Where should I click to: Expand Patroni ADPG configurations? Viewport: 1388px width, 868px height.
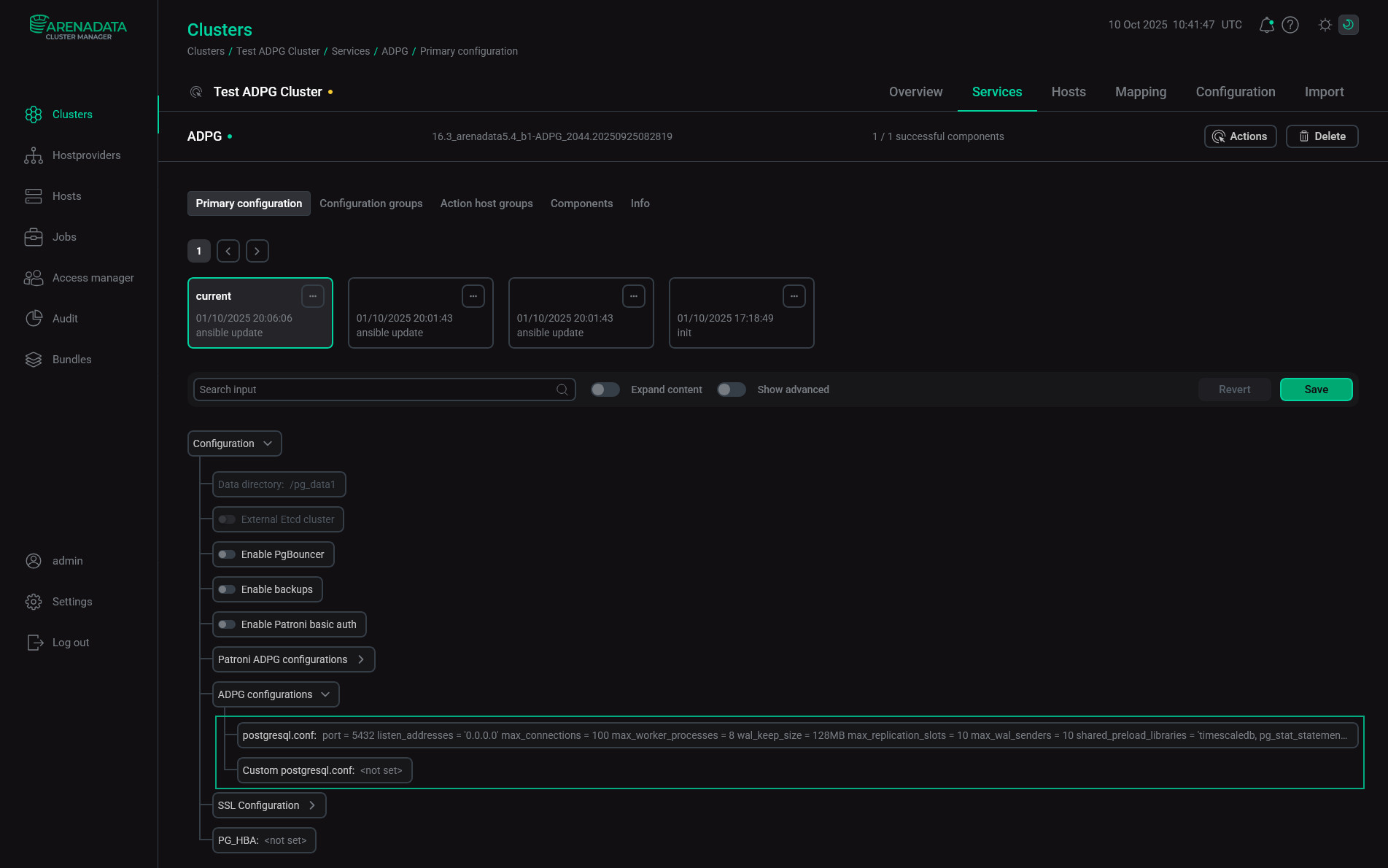(360, 659)
